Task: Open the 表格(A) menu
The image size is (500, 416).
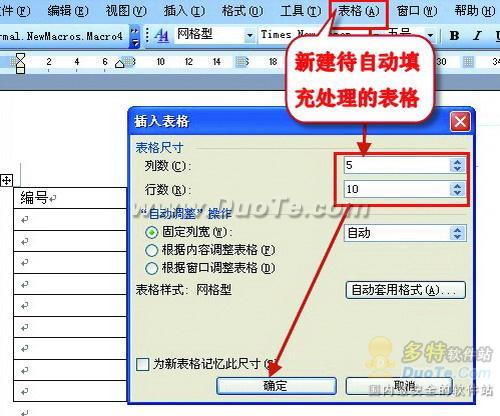Action: [359, 11]
